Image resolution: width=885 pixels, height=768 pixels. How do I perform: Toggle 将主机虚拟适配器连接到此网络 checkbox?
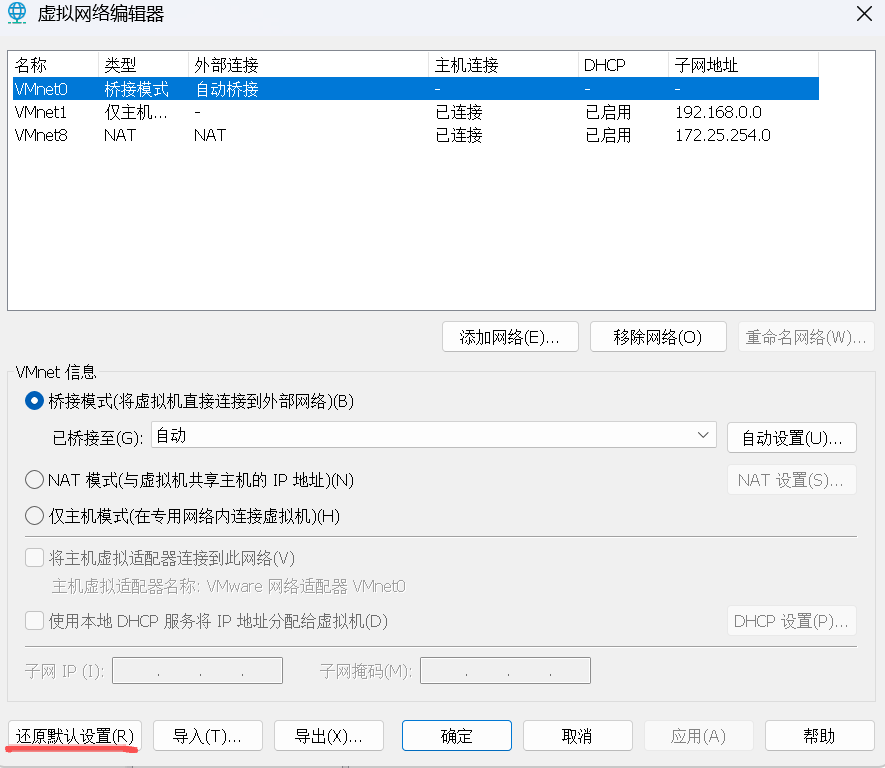tap(34, 558)
